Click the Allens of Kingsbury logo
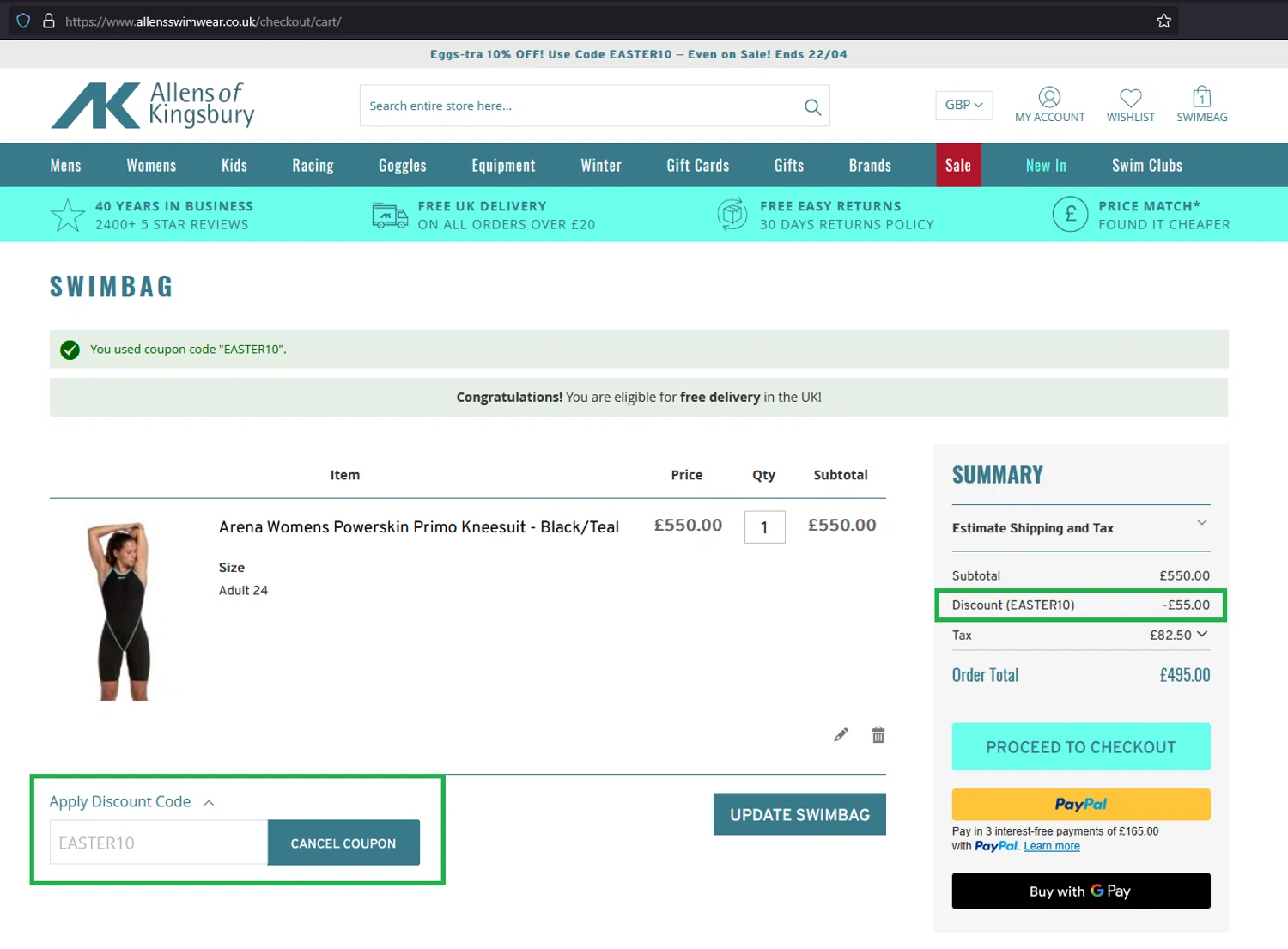The image size is (1288, 949). [x=153, y=106]
